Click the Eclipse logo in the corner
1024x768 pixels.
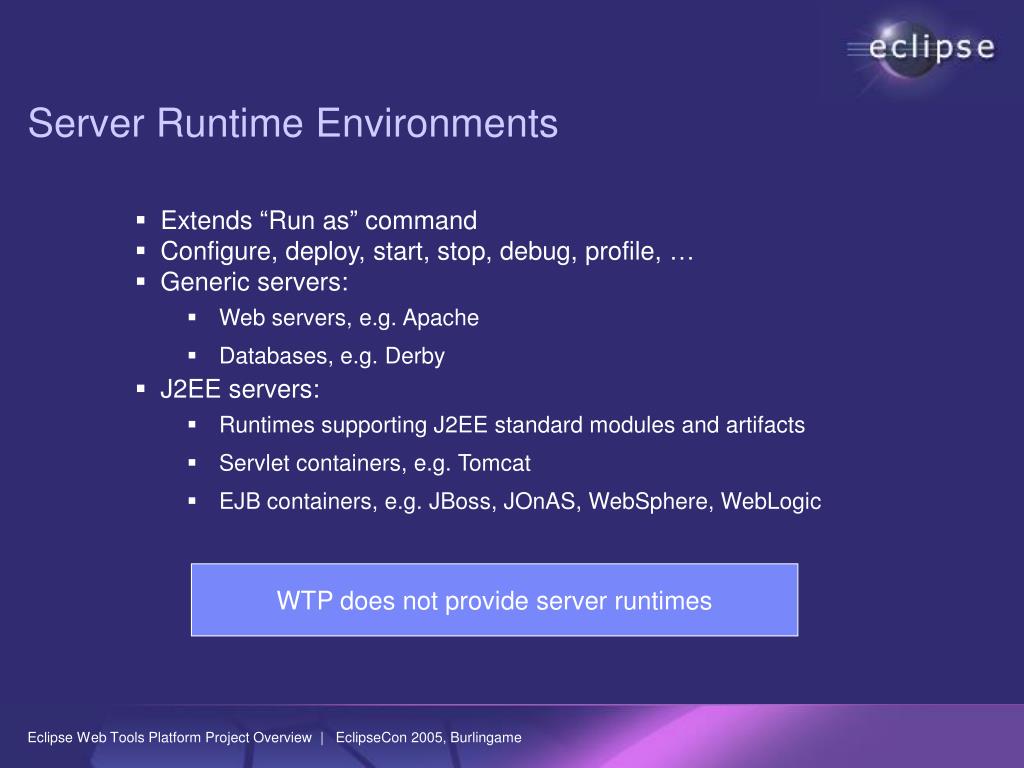921,50
